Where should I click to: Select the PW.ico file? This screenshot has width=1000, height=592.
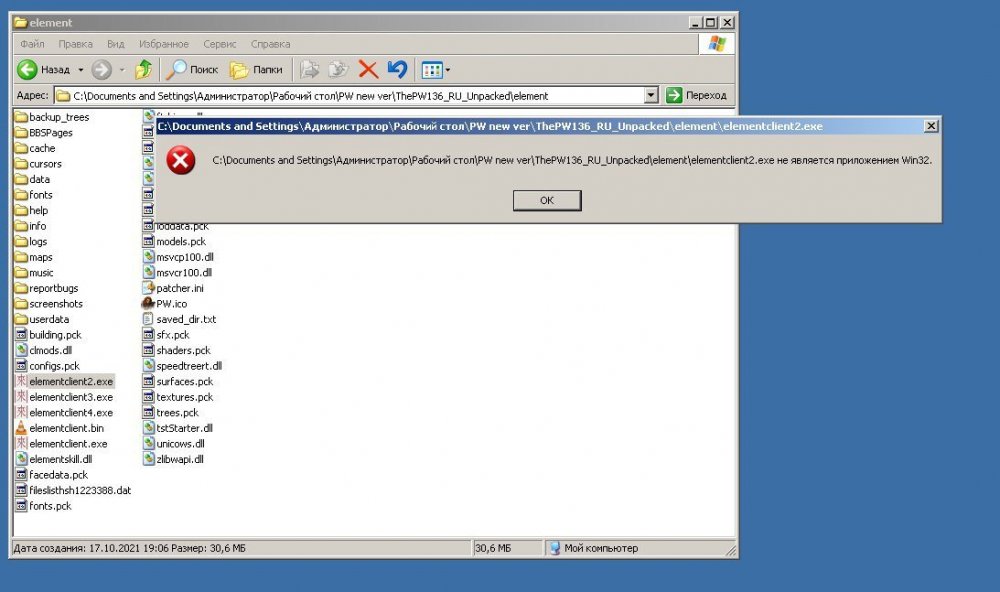tap(171, 304)
